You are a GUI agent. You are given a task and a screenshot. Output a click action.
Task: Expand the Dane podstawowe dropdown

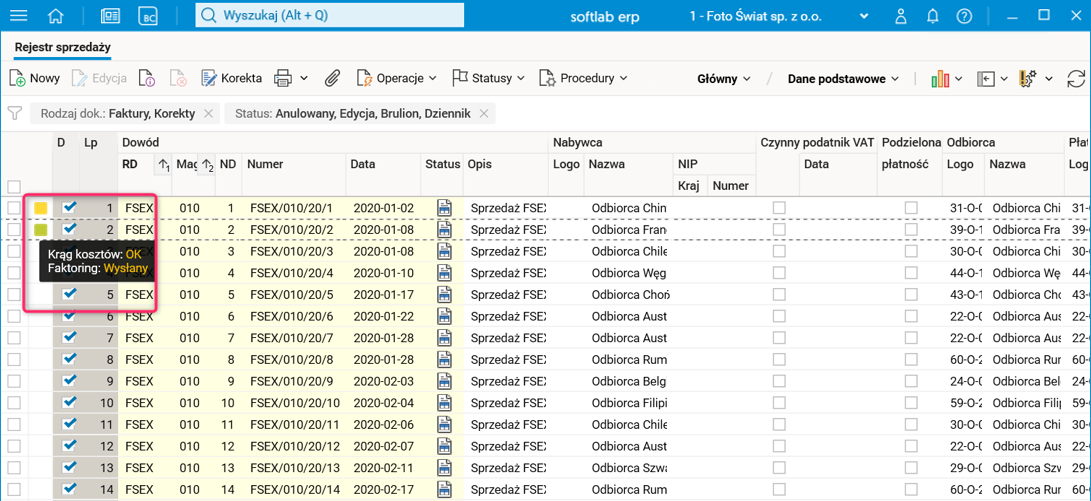pos(843,79)
